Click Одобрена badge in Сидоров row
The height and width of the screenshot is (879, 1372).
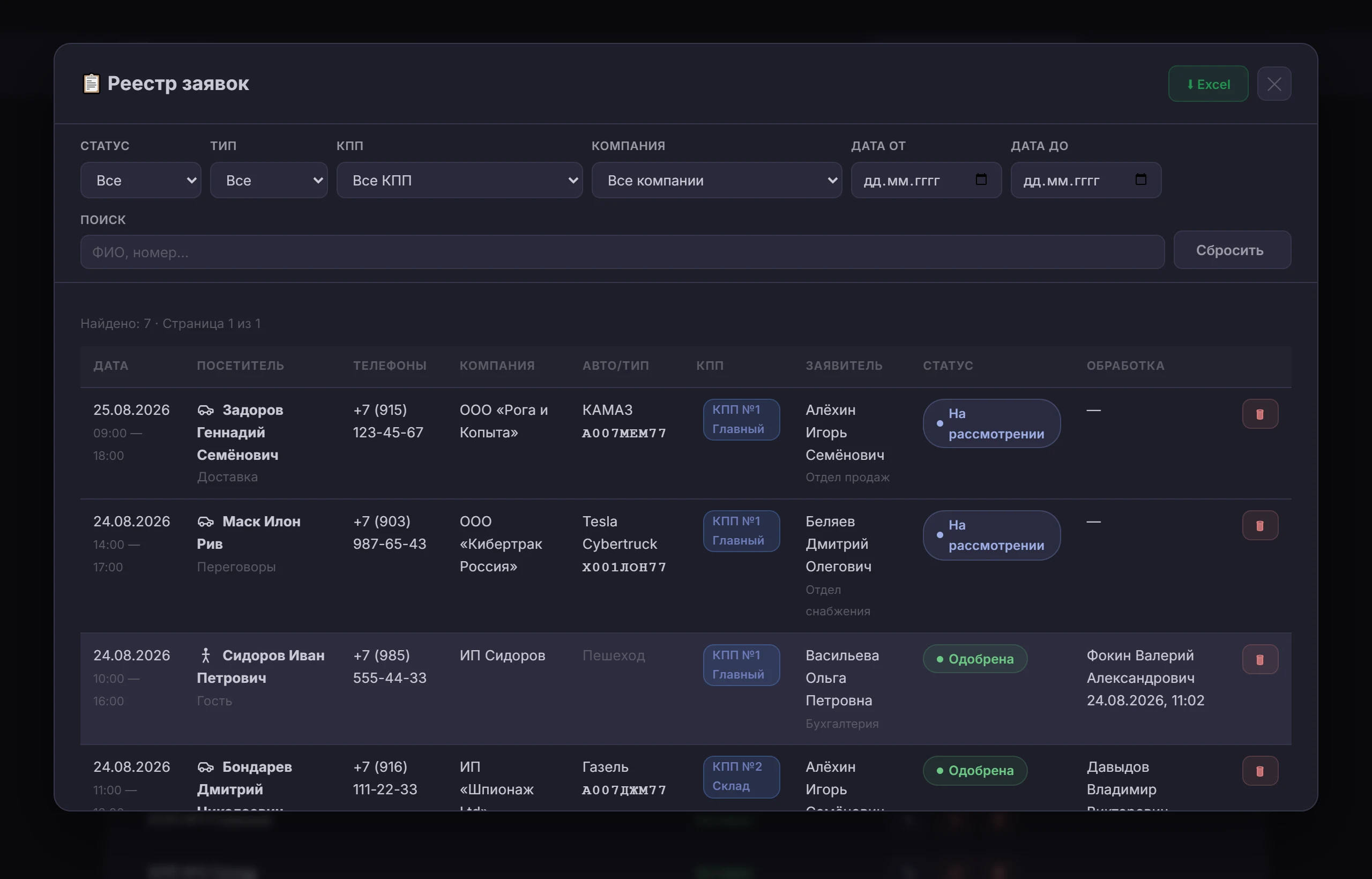[x=975, y=659]
